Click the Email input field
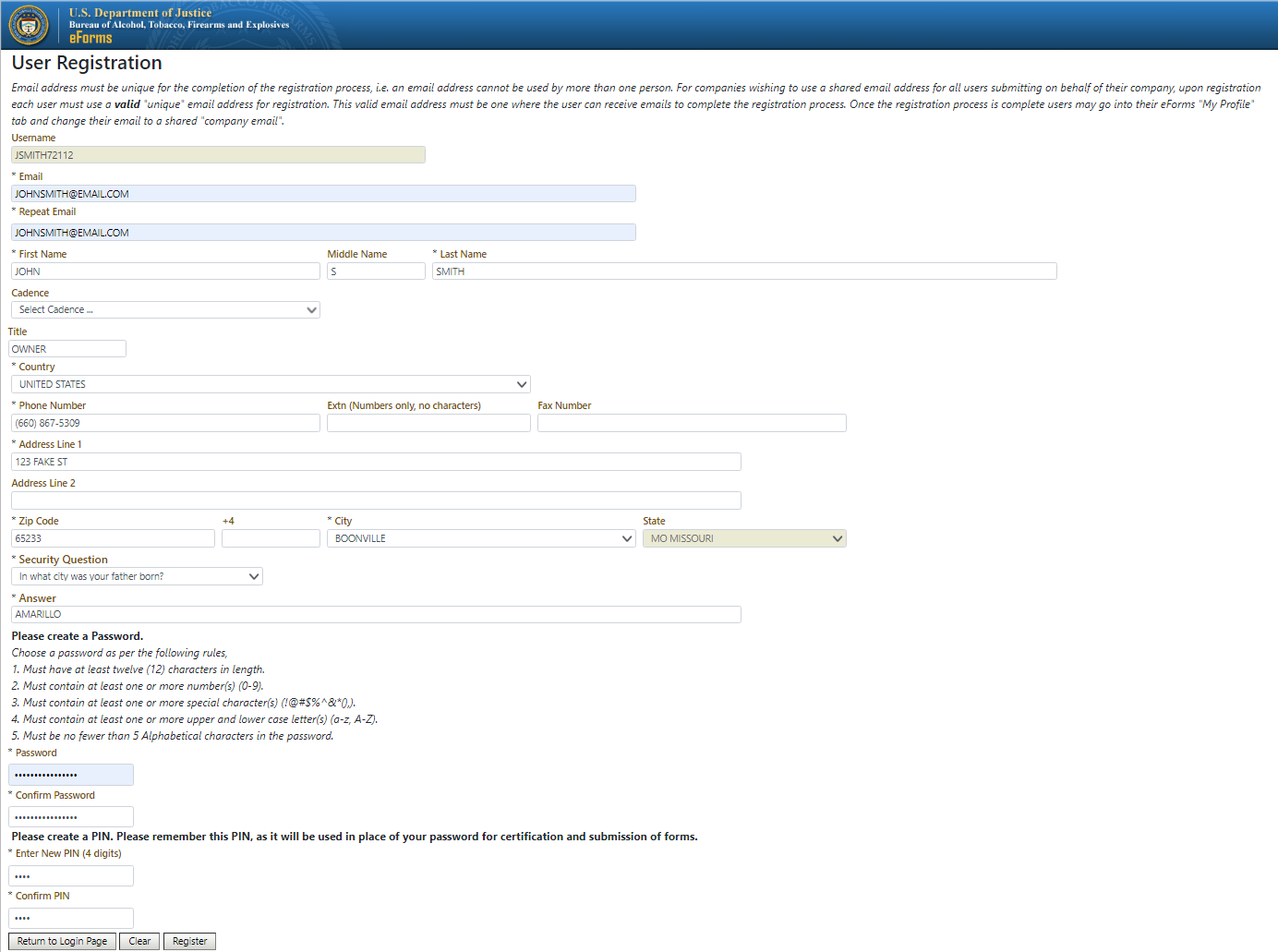This screenshot has height=952, width=1278. point(321,193)
